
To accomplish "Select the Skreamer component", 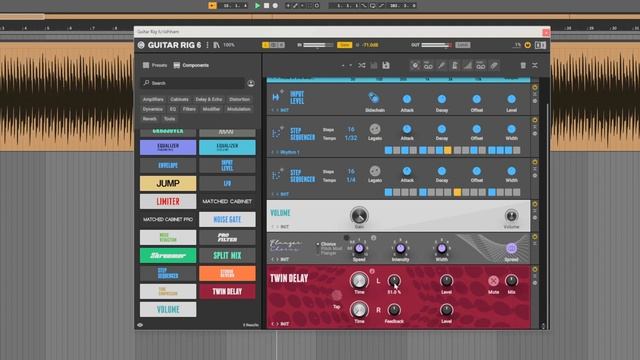I will [x=168, y=256].
